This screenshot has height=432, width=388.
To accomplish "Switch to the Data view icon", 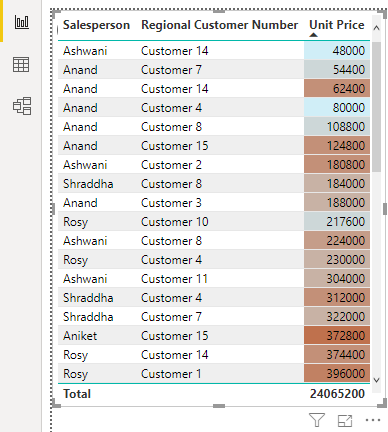I will (x=21, y=64).
